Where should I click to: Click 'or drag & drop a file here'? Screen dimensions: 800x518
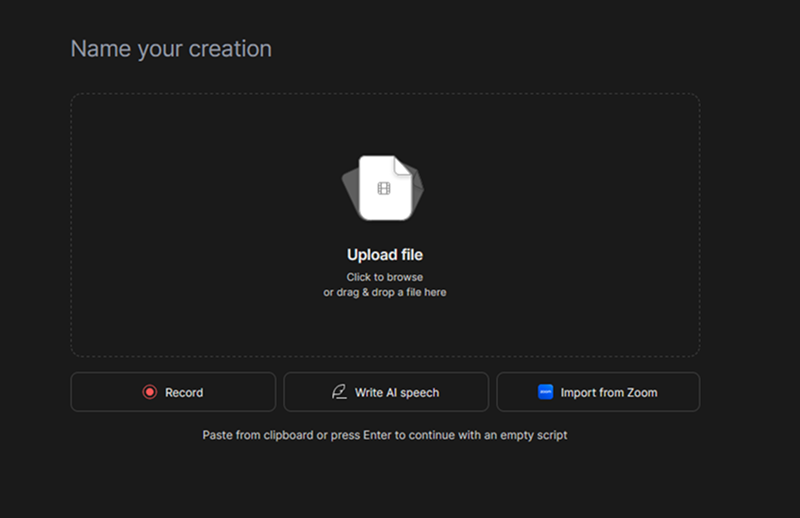pos(385,292)
